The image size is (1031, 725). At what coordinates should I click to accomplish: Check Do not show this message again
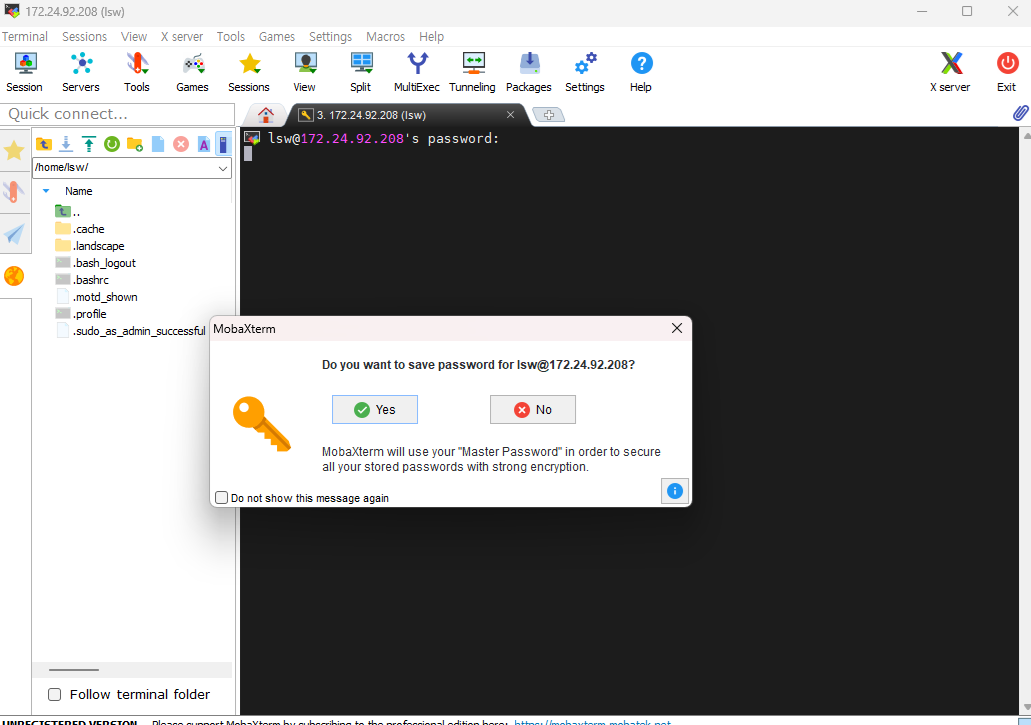click(x=222, y=498)
